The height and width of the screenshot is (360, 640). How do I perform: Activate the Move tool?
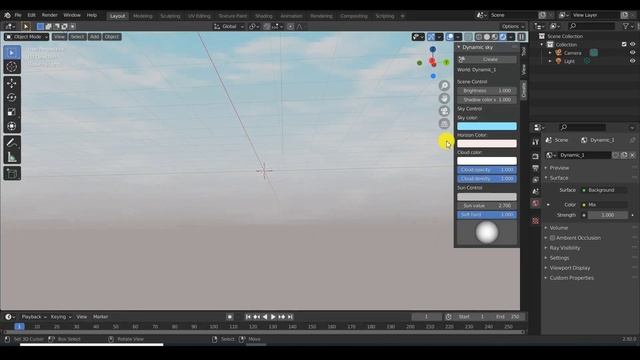(12, 83)
